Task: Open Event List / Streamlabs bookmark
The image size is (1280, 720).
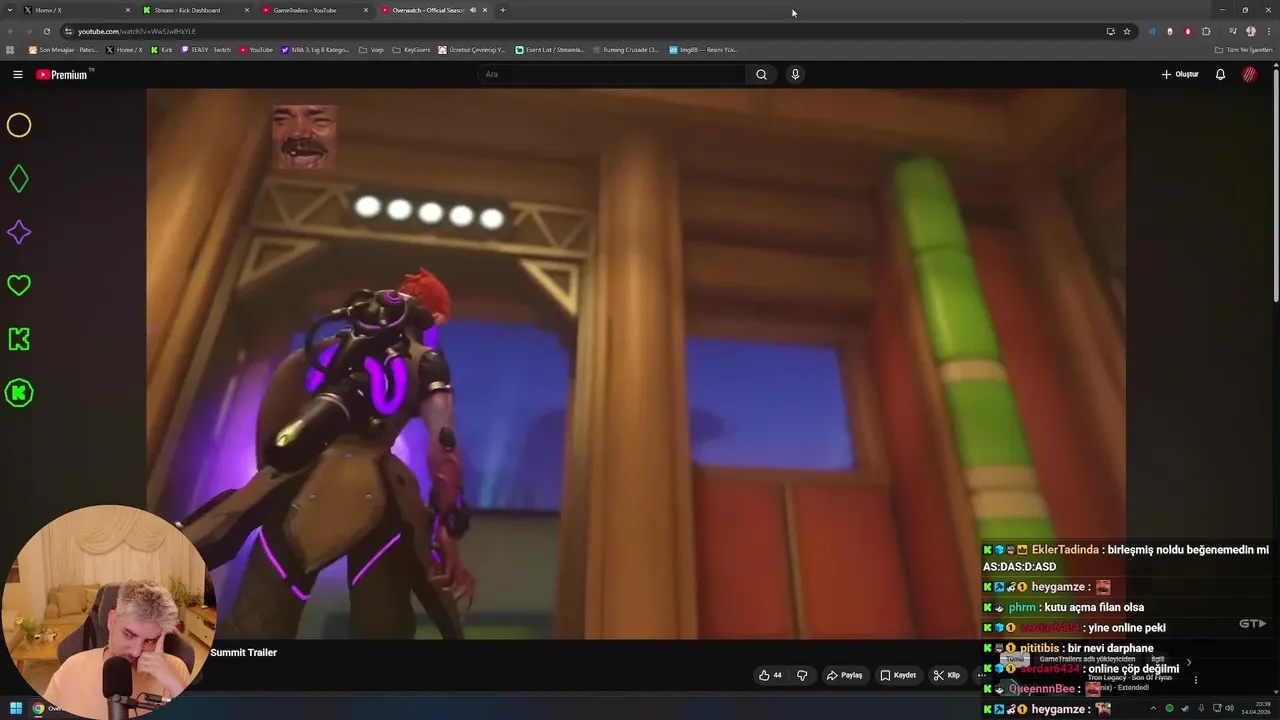Action: tap(549, 49)
